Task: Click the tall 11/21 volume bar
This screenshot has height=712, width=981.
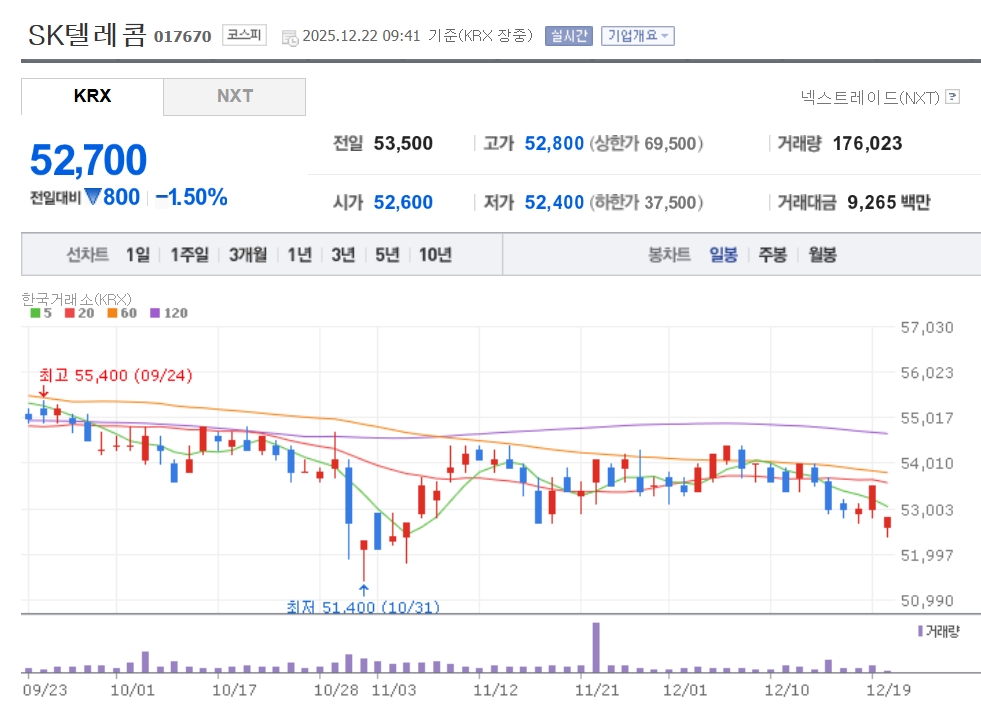Action: (596, 647)
